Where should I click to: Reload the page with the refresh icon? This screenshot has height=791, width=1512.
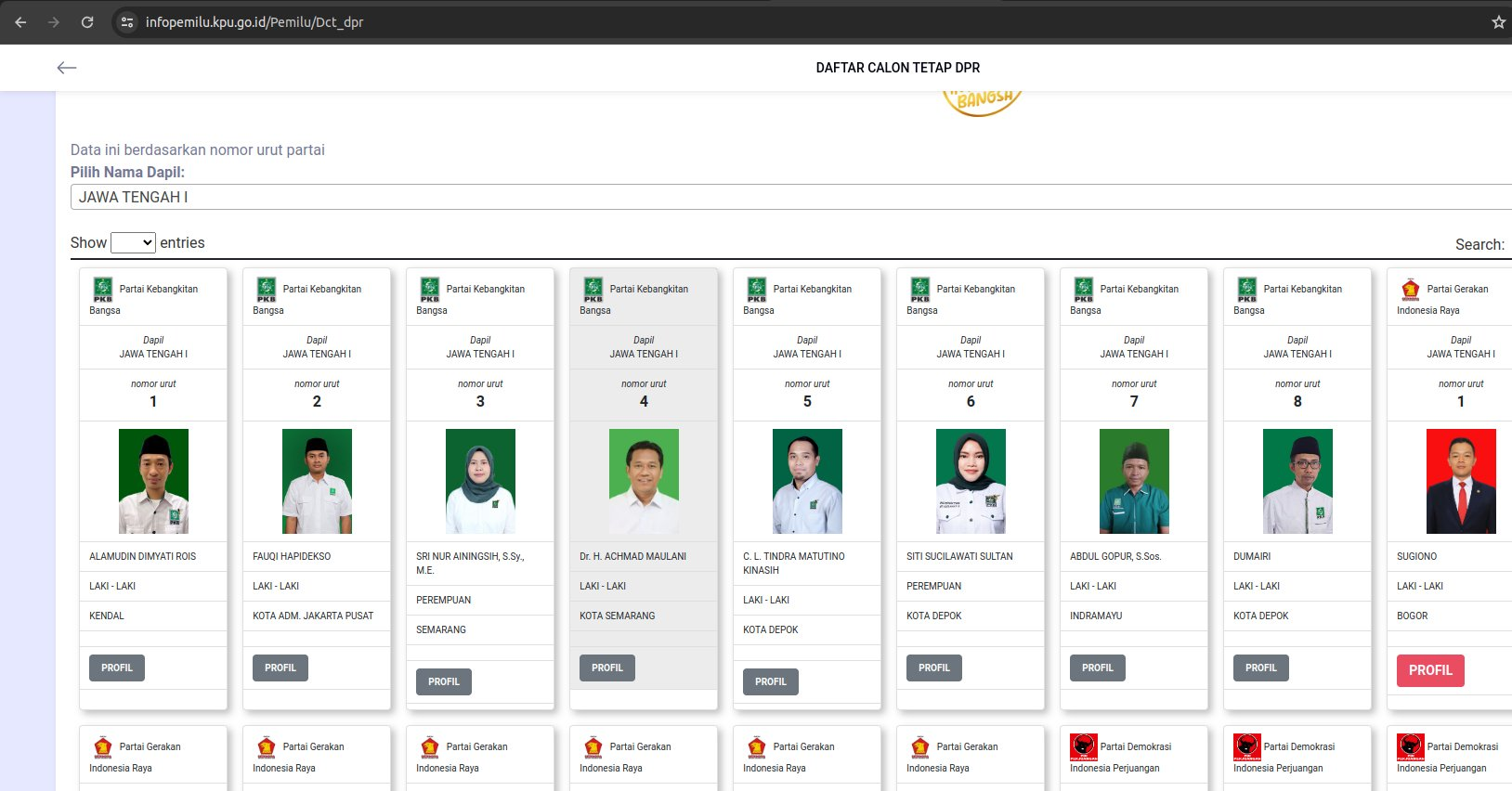(87, 22)
